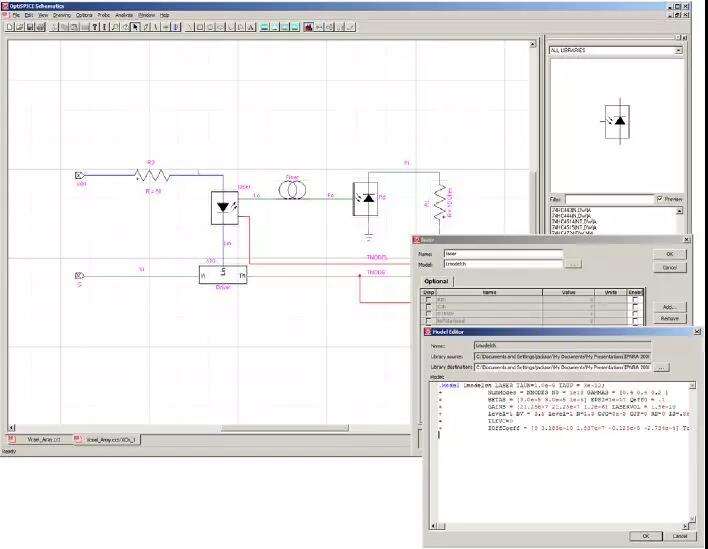Click the Driver block on schematic

point(222,273)
